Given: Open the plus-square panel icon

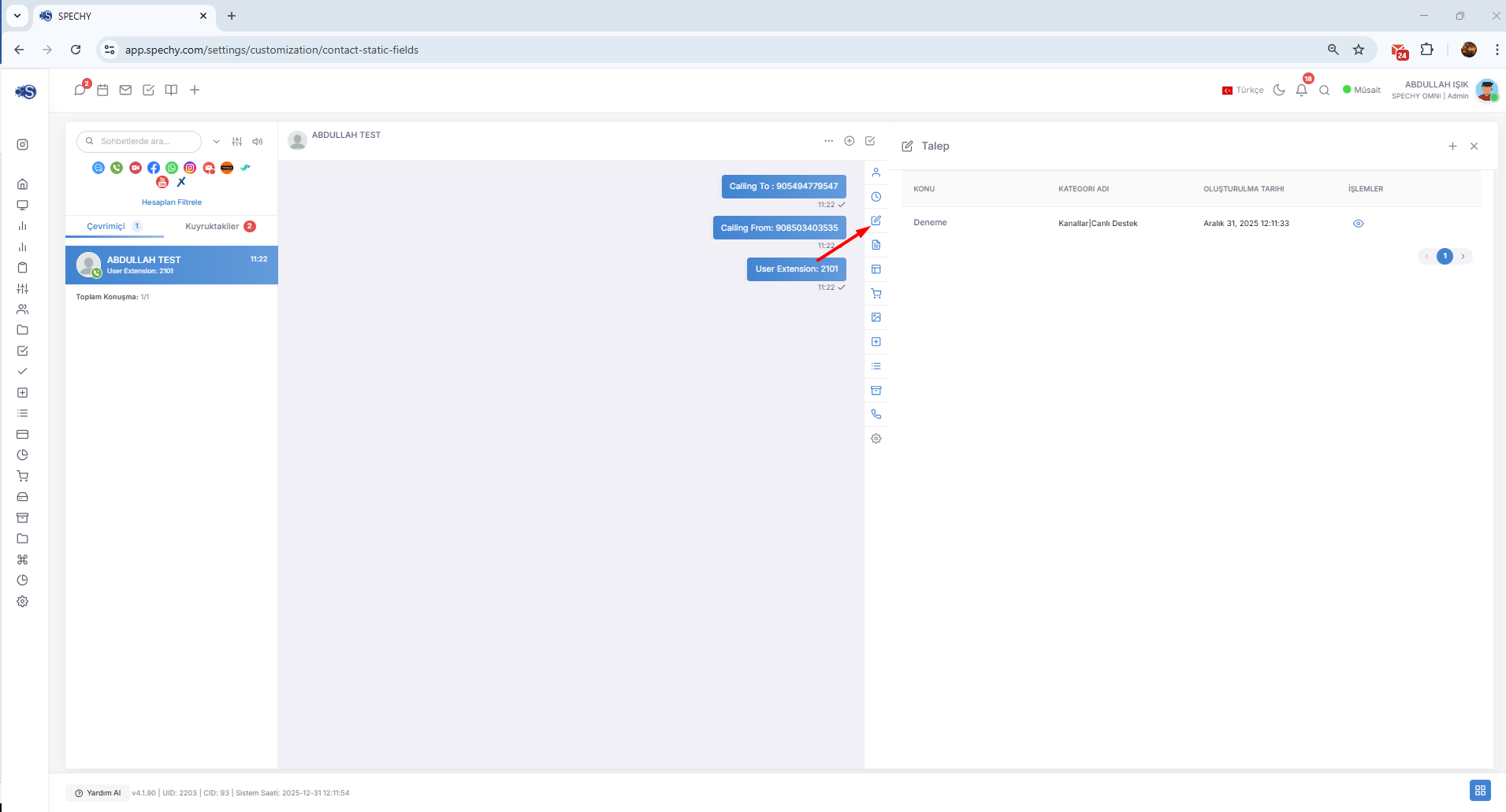Looking at the screenshot, I should point(876,342).
